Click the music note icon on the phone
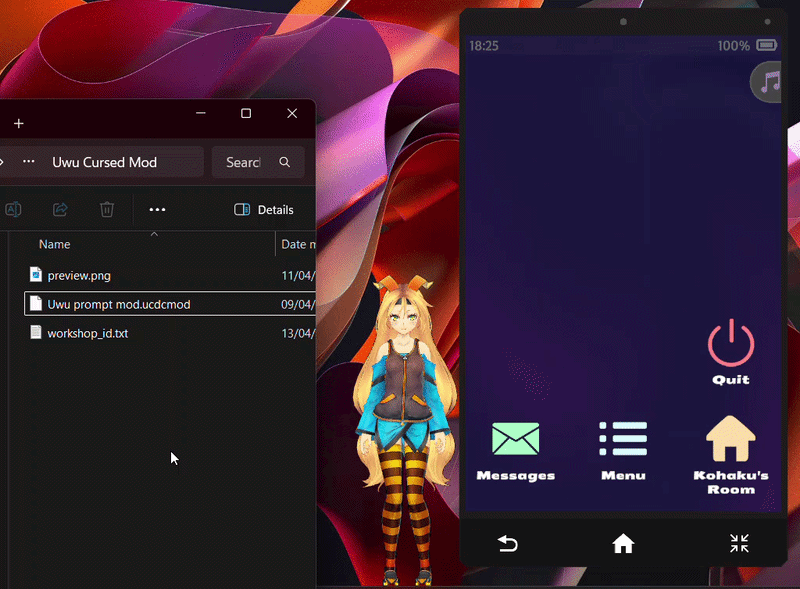The width and height of the screenshot is (800, 589). (x=768, y=82)
